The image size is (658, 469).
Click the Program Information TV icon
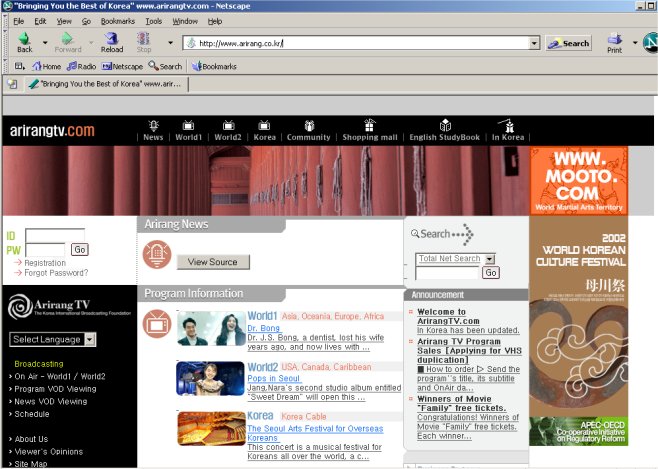(157, 323)
